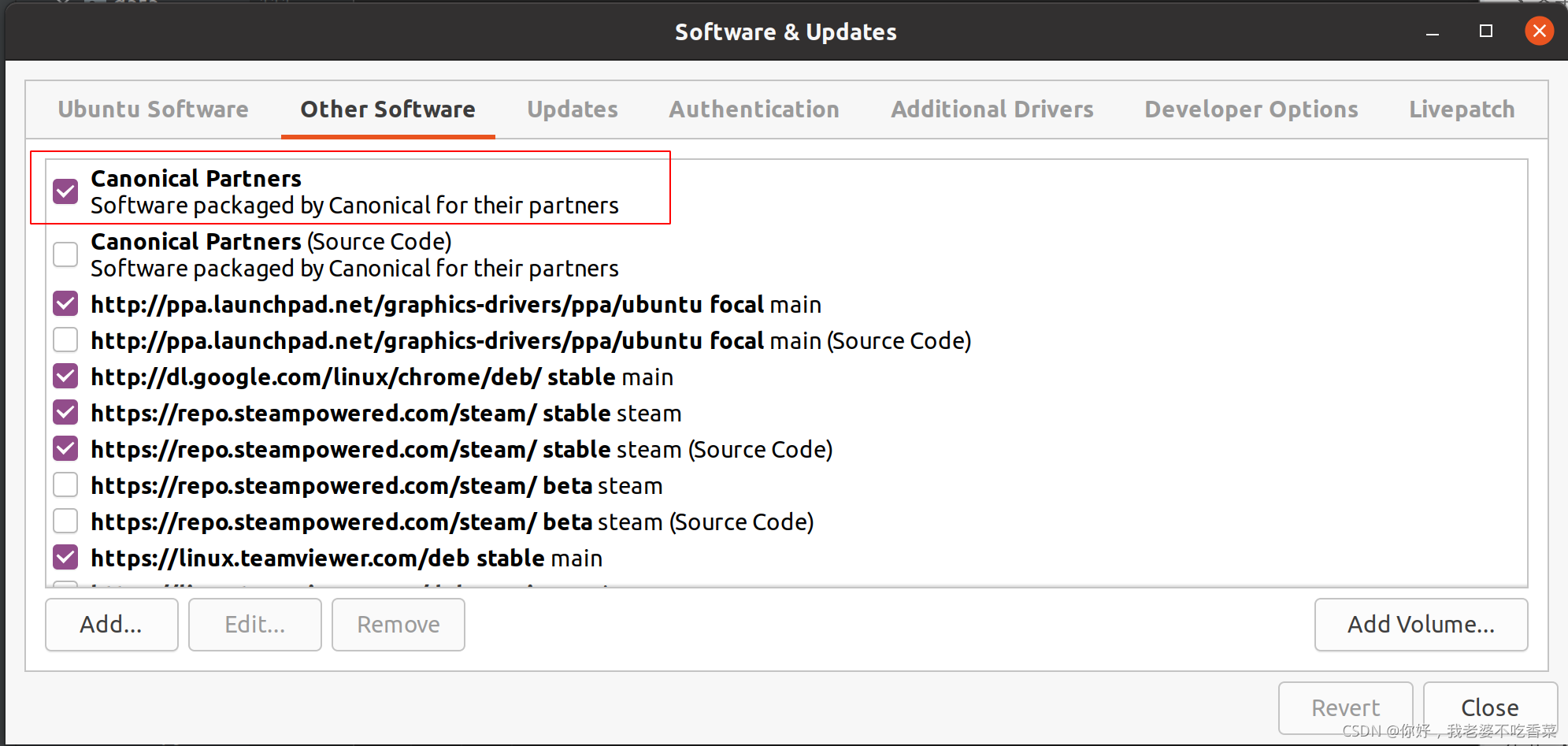Image resolution: width=1568 pixels, height=746 pixels.
Task: Select the graphics-drivers ppa focal main entry
Action: (x=456, y=304)
